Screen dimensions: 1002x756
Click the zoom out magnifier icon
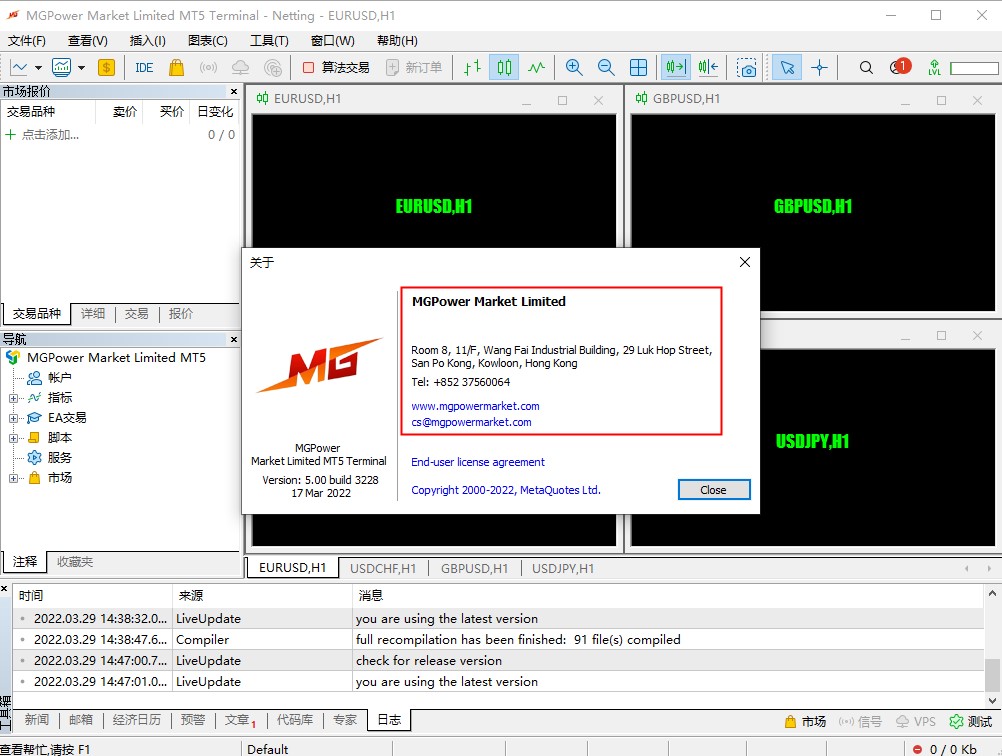606,67
